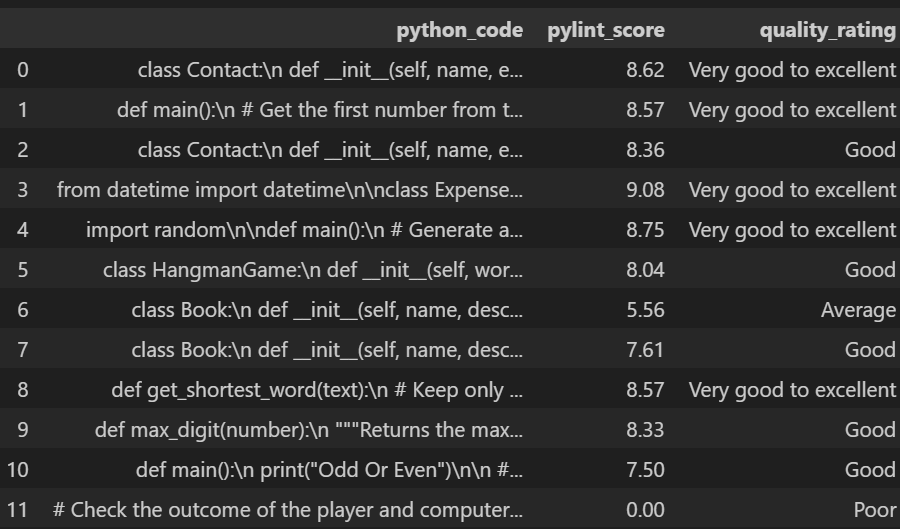Click the python_code column header
The width and height of the screenshot is (900, 529).
coord(459,30)
